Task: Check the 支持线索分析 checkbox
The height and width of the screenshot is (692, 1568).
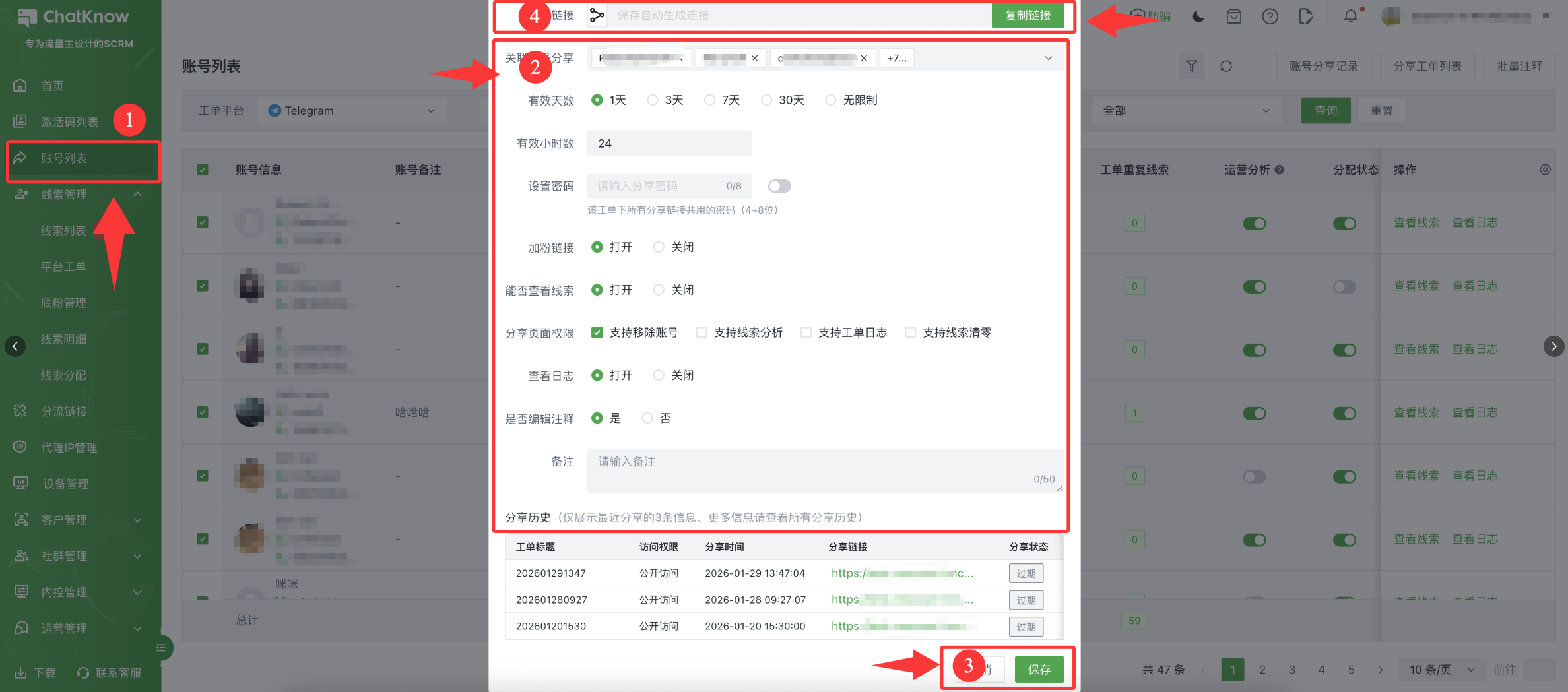Action: (x=702, y=332)
